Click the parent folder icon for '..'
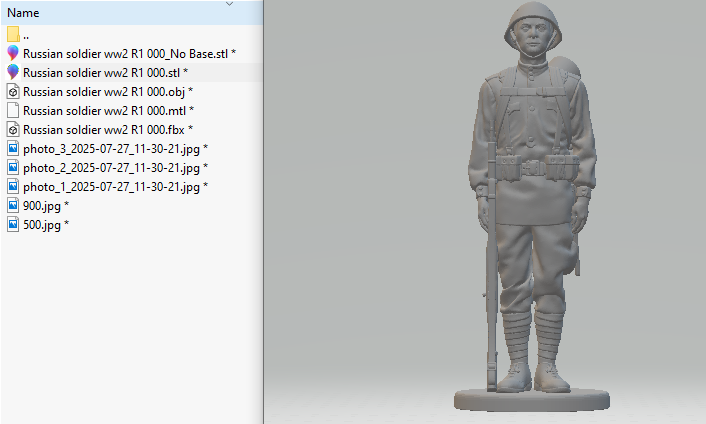 click(x=13, y=34)
